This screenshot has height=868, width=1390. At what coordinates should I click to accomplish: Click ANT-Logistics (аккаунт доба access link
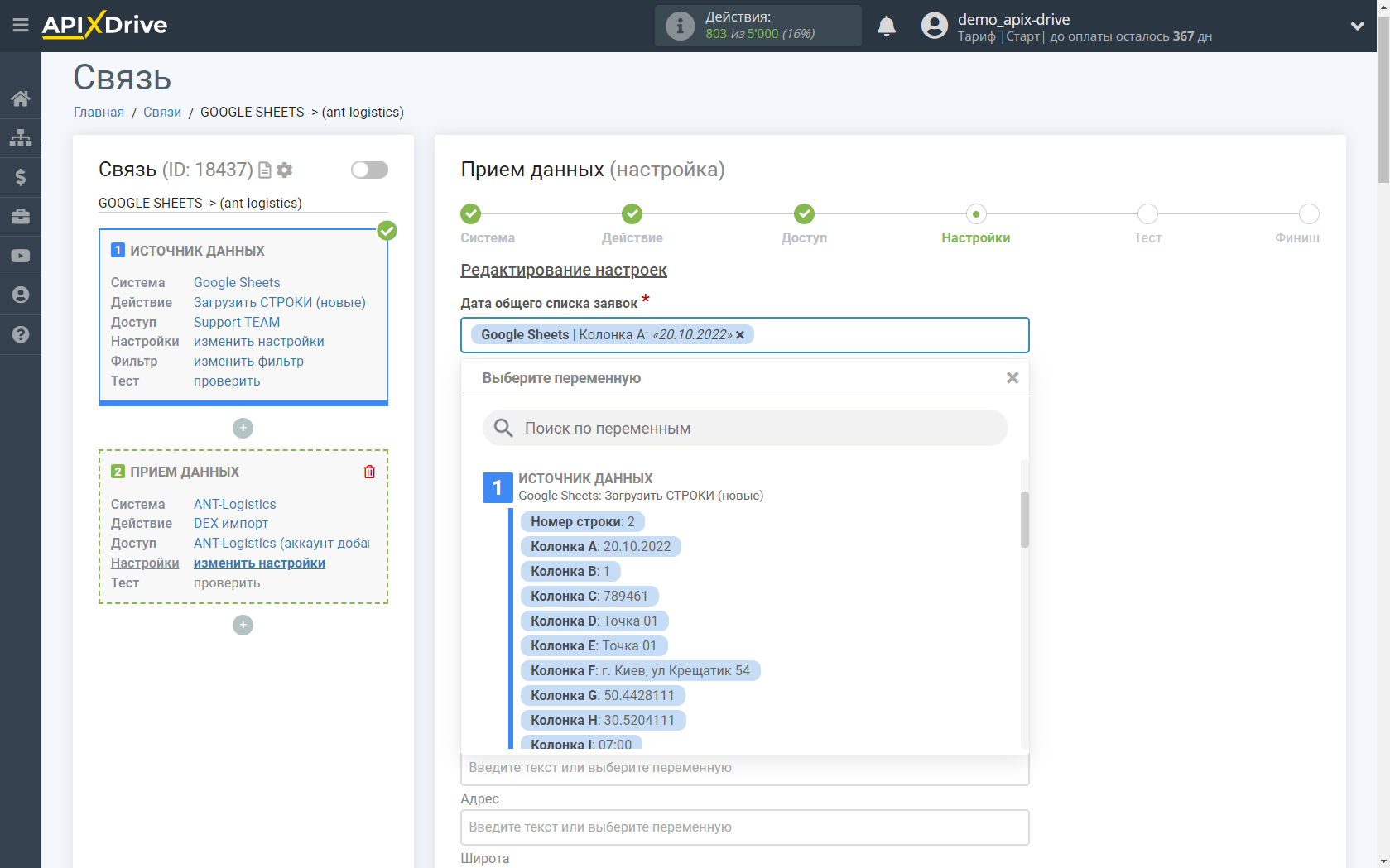click(281, 544)
